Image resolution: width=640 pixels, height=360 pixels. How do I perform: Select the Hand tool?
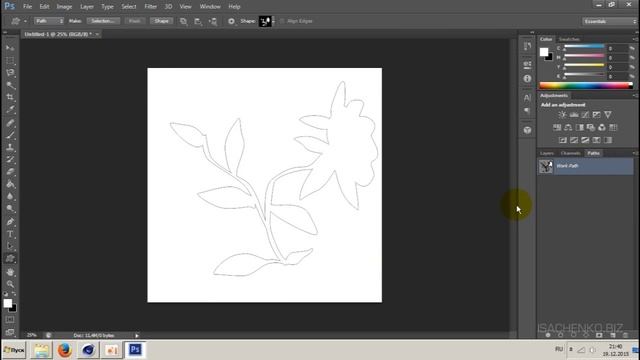tap(10, 272)
